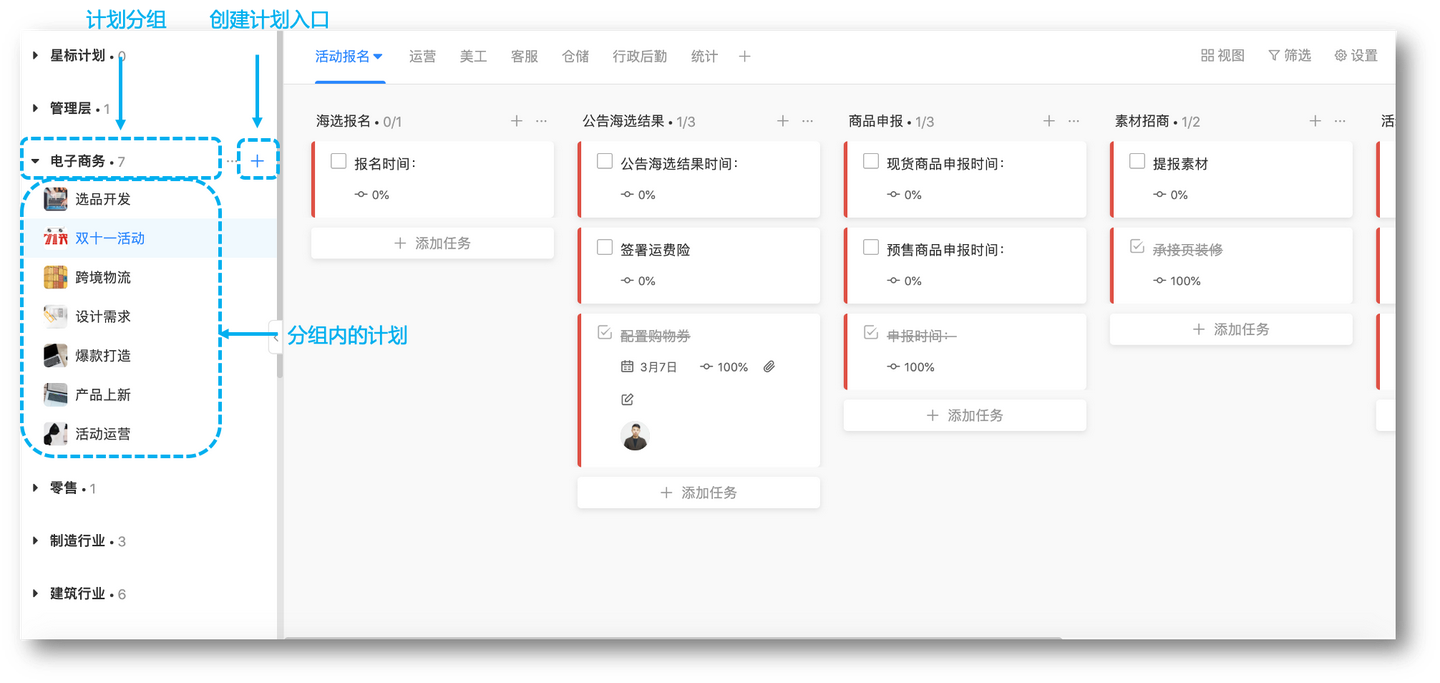Check the 预售商品申报时间 task checkbox

[x=870, y=247]
